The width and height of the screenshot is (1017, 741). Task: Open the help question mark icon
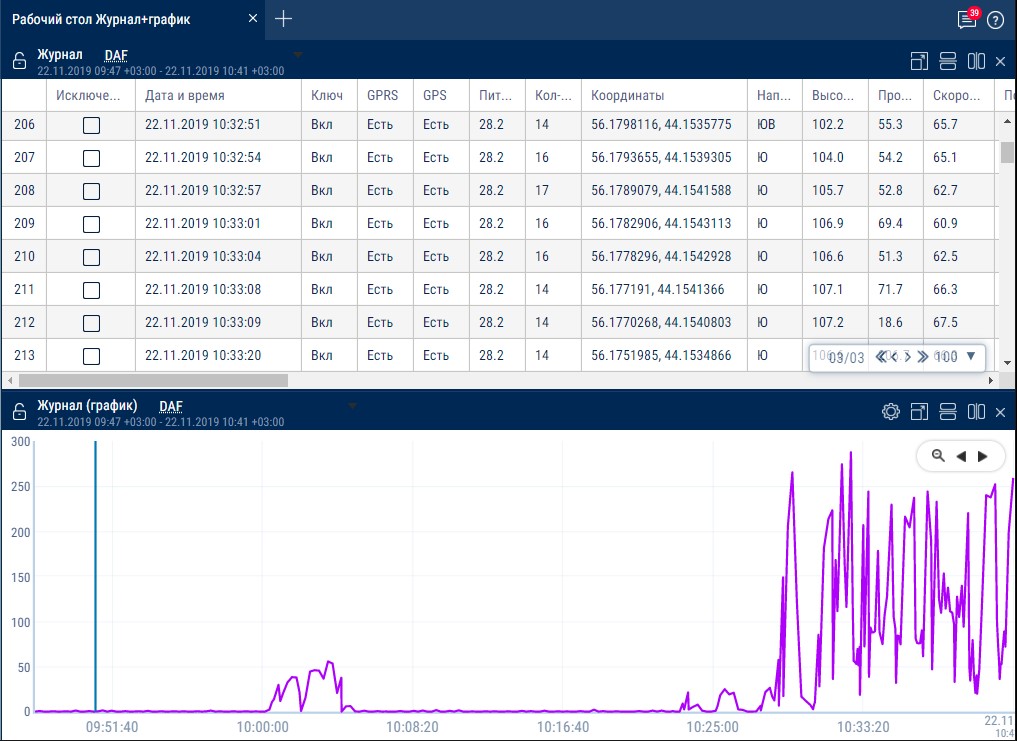click(x=996, y=20)
